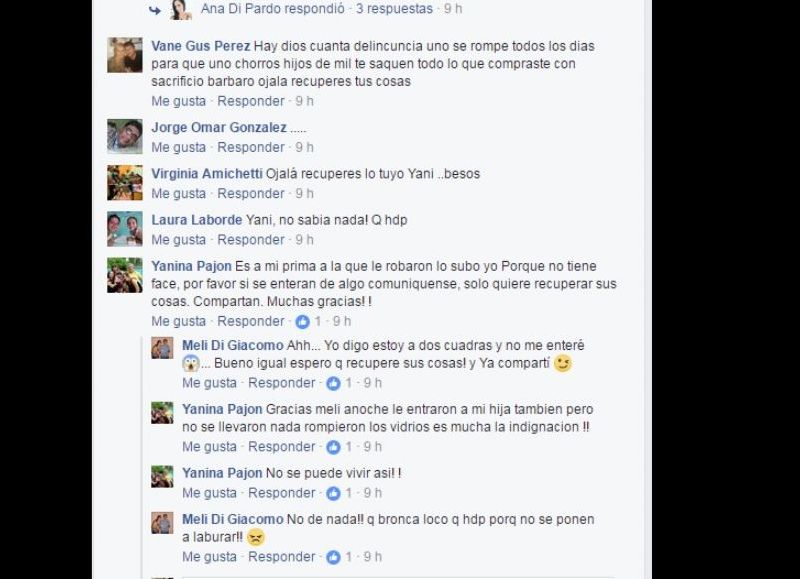The width and height of the screenshot is (800, 579).
Task: Open the like count on Yanina Pajon's prima comment
Action: (317, 321)
